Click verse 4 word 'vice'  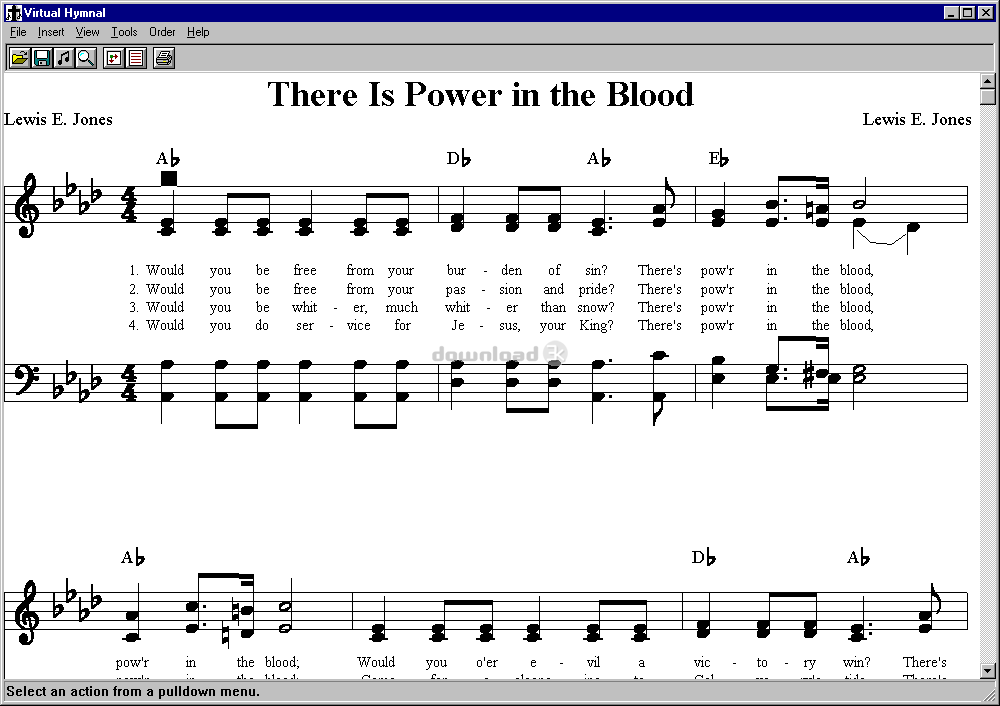point(358,325)
